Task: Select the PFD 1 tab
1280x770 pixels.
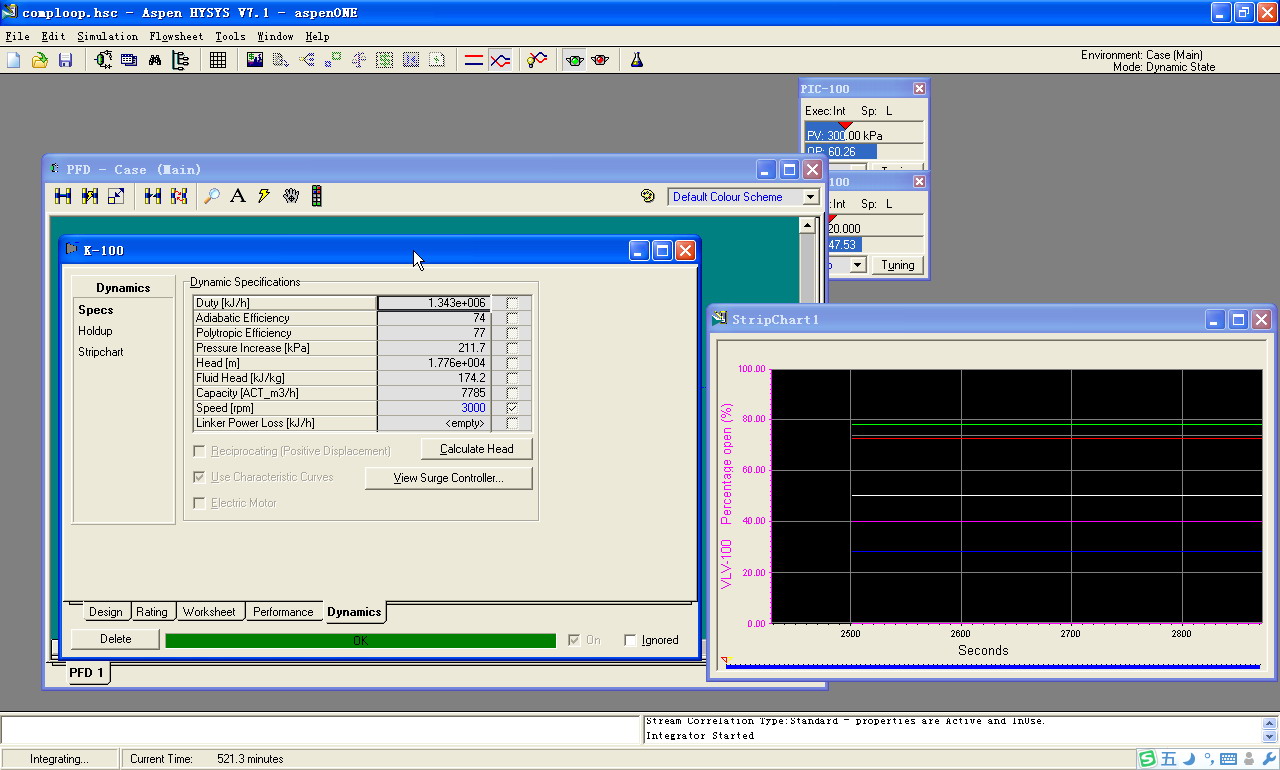Action: click(87, 673)
